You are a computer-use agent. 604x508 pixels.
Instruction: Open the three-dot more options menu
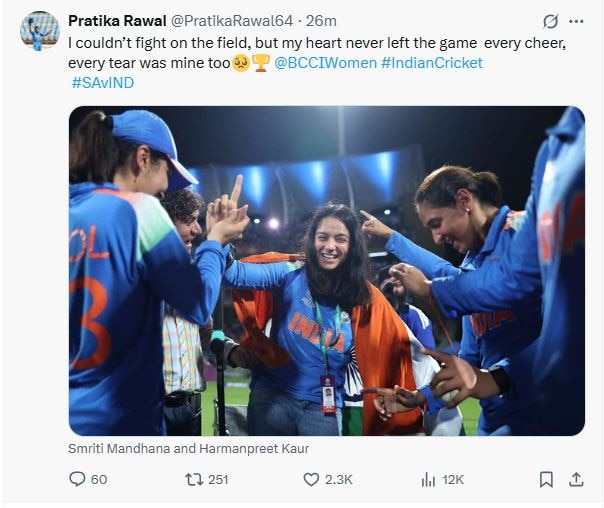576,22
